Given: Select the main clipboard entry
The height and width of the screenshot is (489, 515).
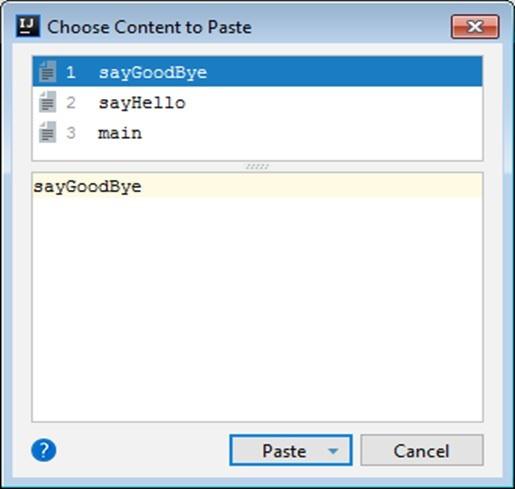Looking at the screenshot, I should [257, 132].
